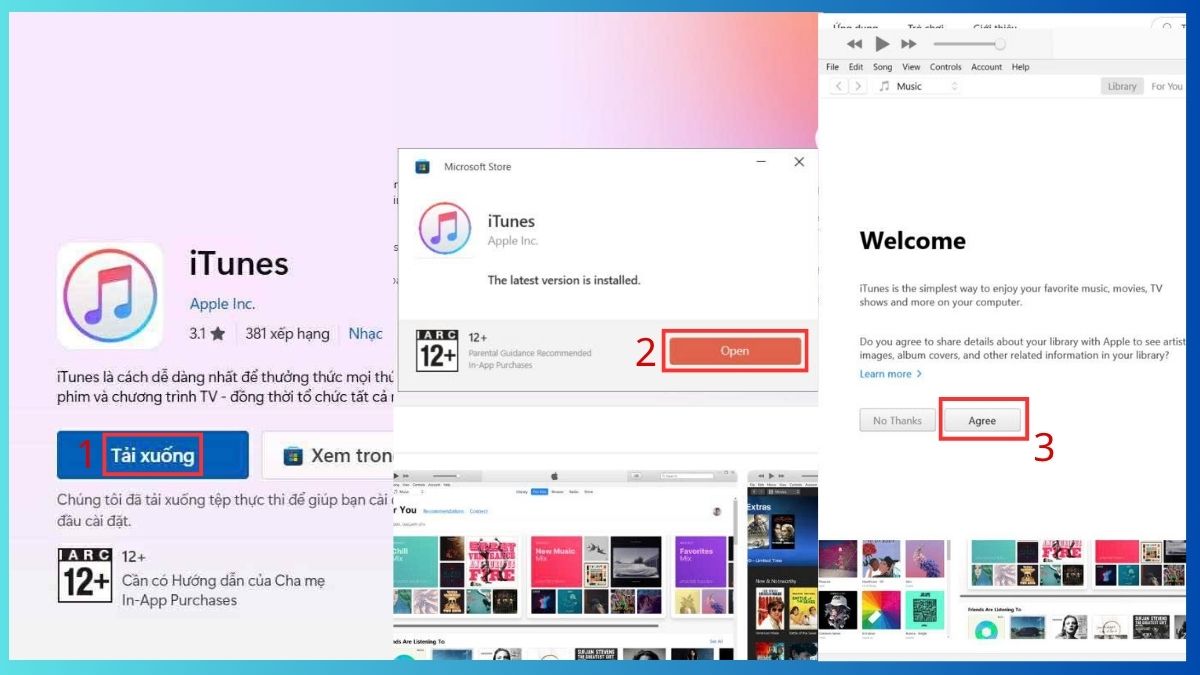This screenshot has width=1200, height=675.
Task: Click the iTunes volume slider knob
Action: coord(1000,44)
